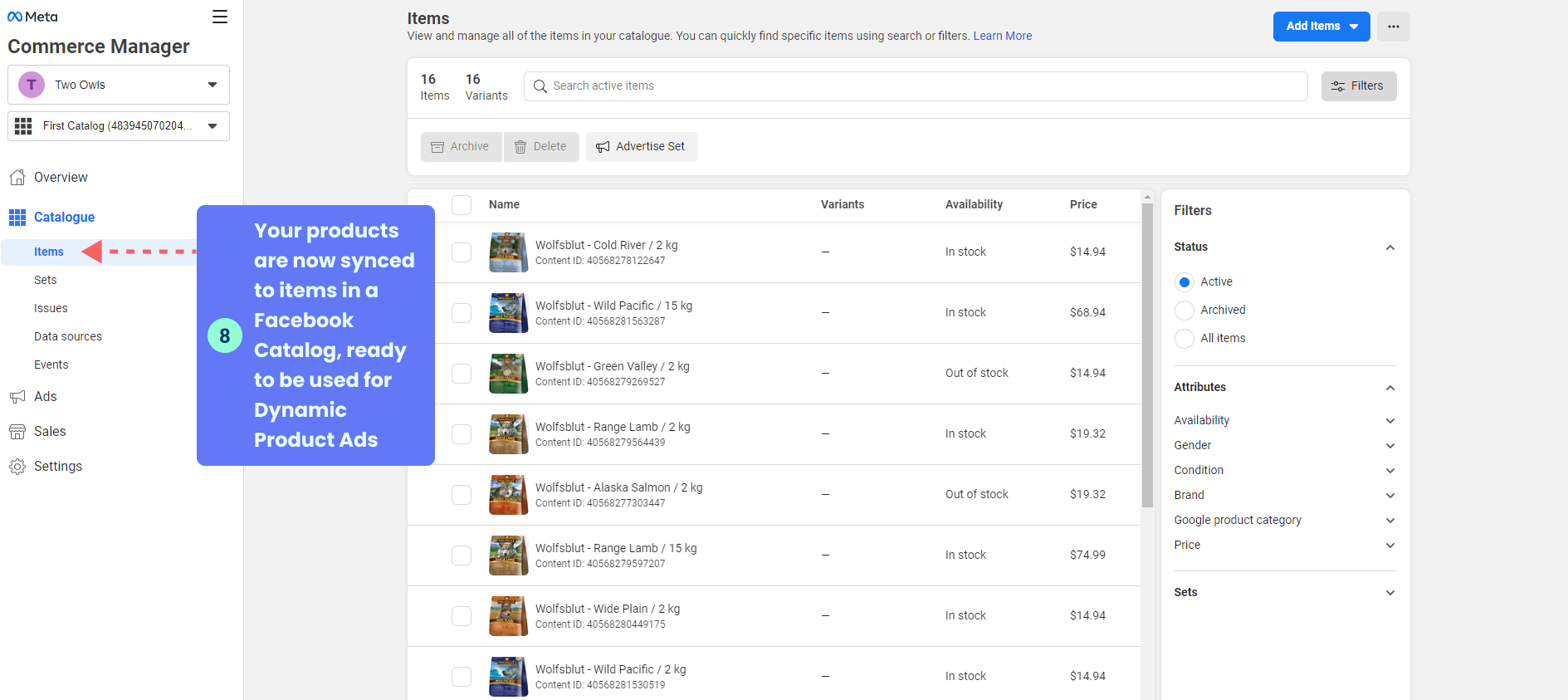Viewport: 1568px width, 700px height.
Task: Open Data sources under Catalogue
Action: click(68, 337)
